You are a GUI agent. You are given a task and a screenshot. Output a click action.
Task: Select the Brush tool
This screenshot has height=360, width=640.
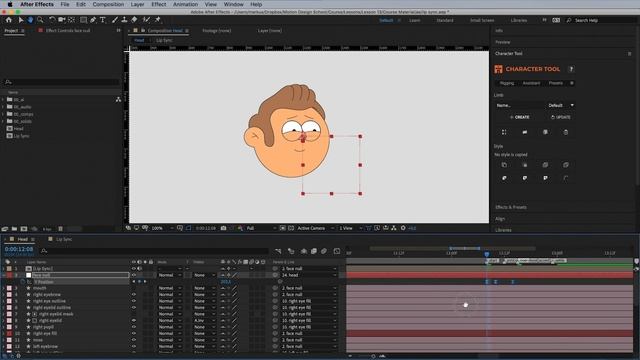[115, 20]
